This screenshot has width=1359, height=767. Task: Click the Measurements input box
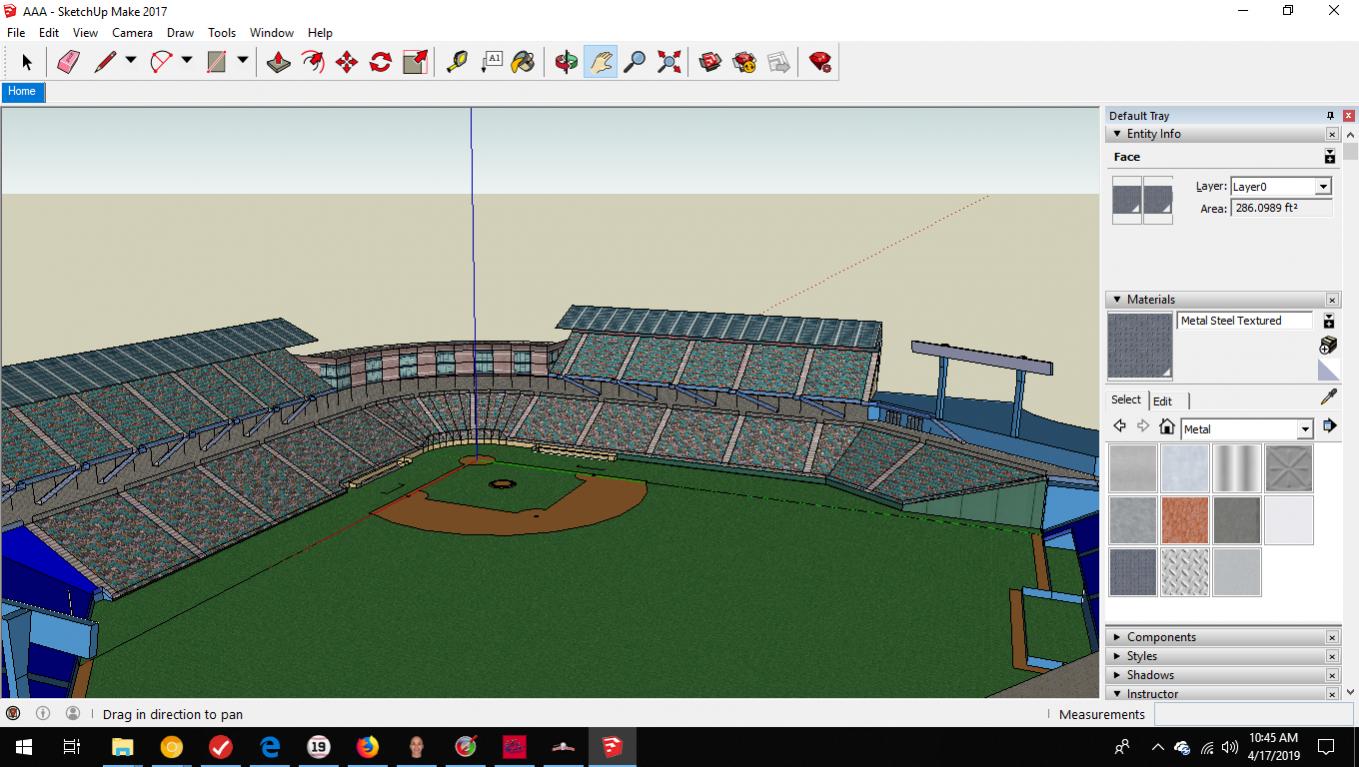(1250, 714)
